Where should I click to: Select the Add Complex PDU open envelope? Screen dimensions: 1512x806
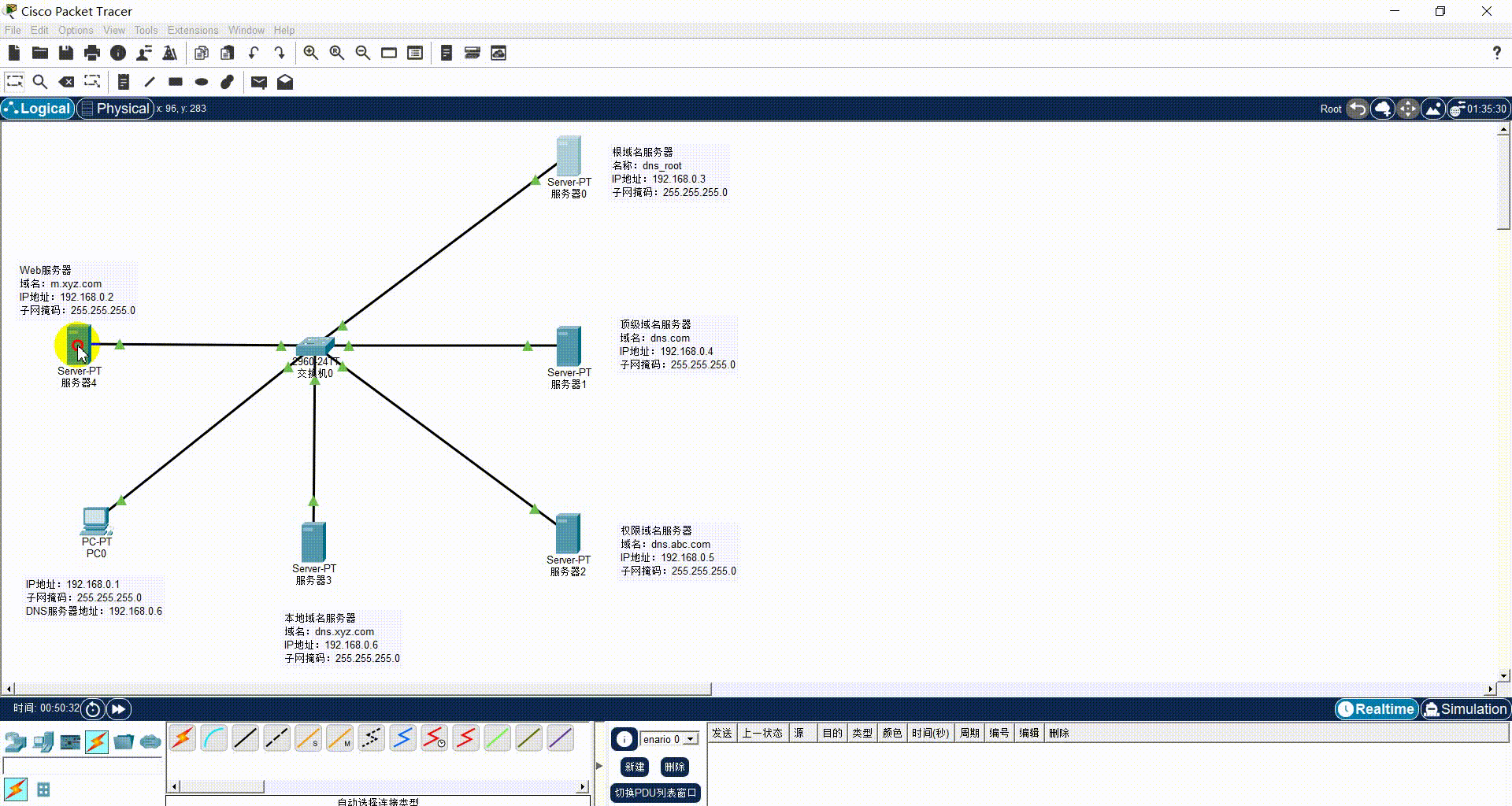(285, 82)
